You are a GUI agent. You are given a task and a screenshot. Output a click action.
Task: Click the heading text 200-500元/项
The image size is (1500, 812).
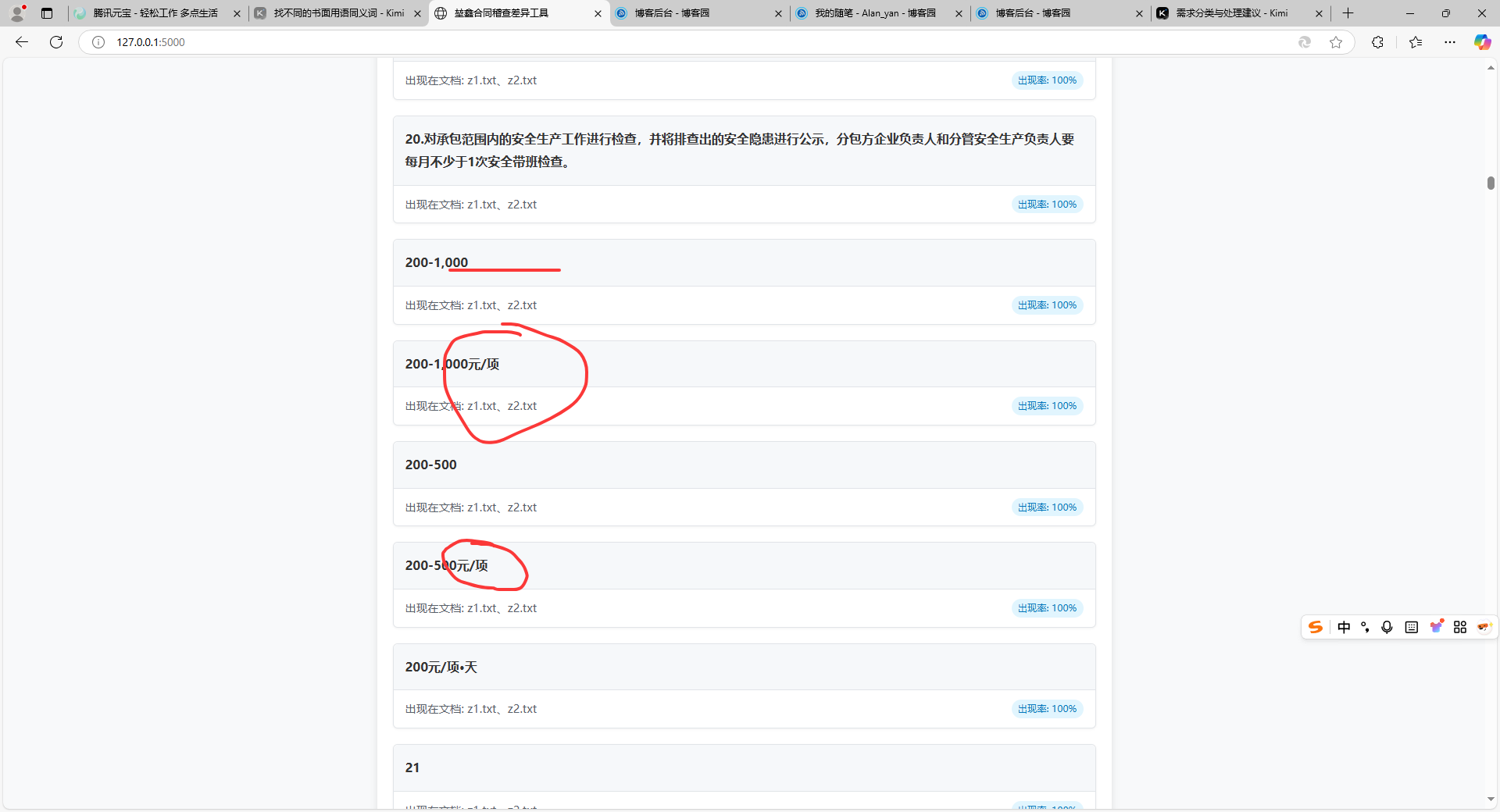[x=446, y=565]
